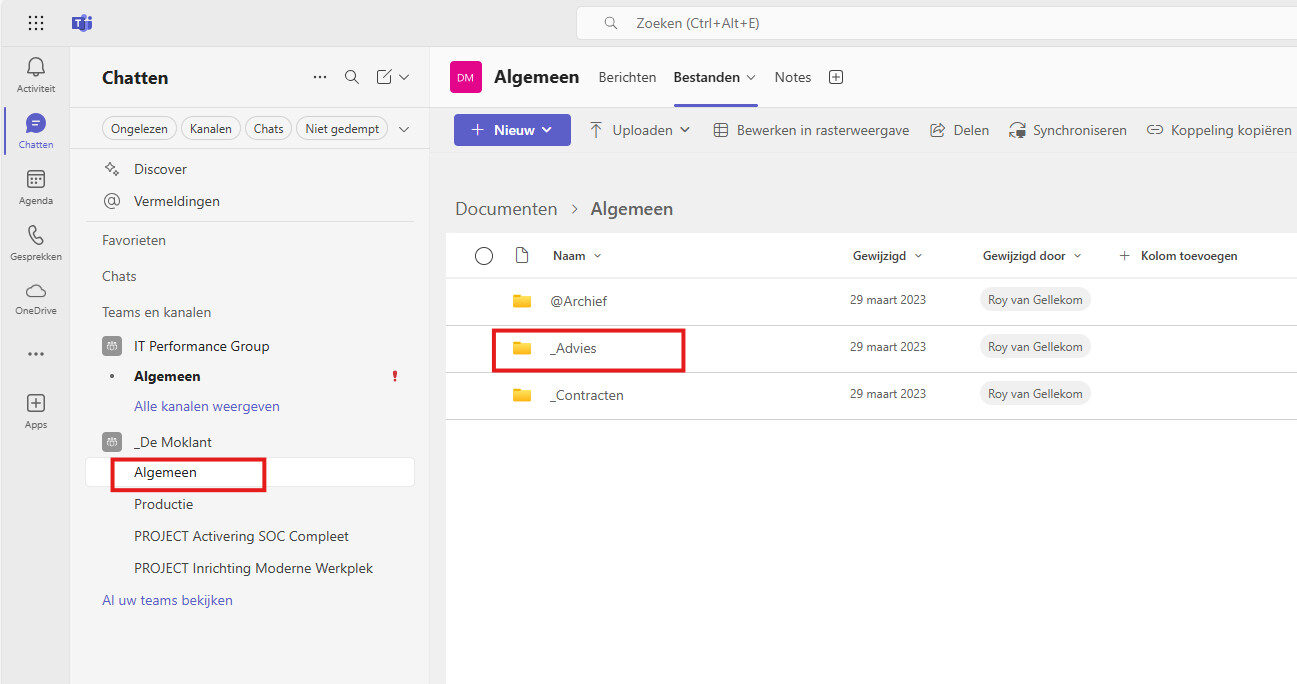Screen dimensions: 1297x684
Task: Switch to the Notes tab
Action: pyautogui.click(x=793, y=77)
